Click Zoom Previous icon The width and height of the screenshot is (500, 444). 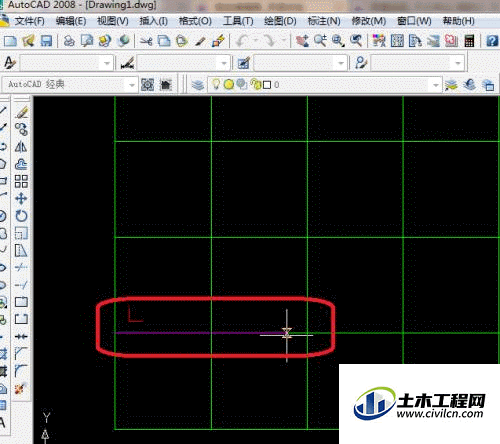click(x=356, y=41)
